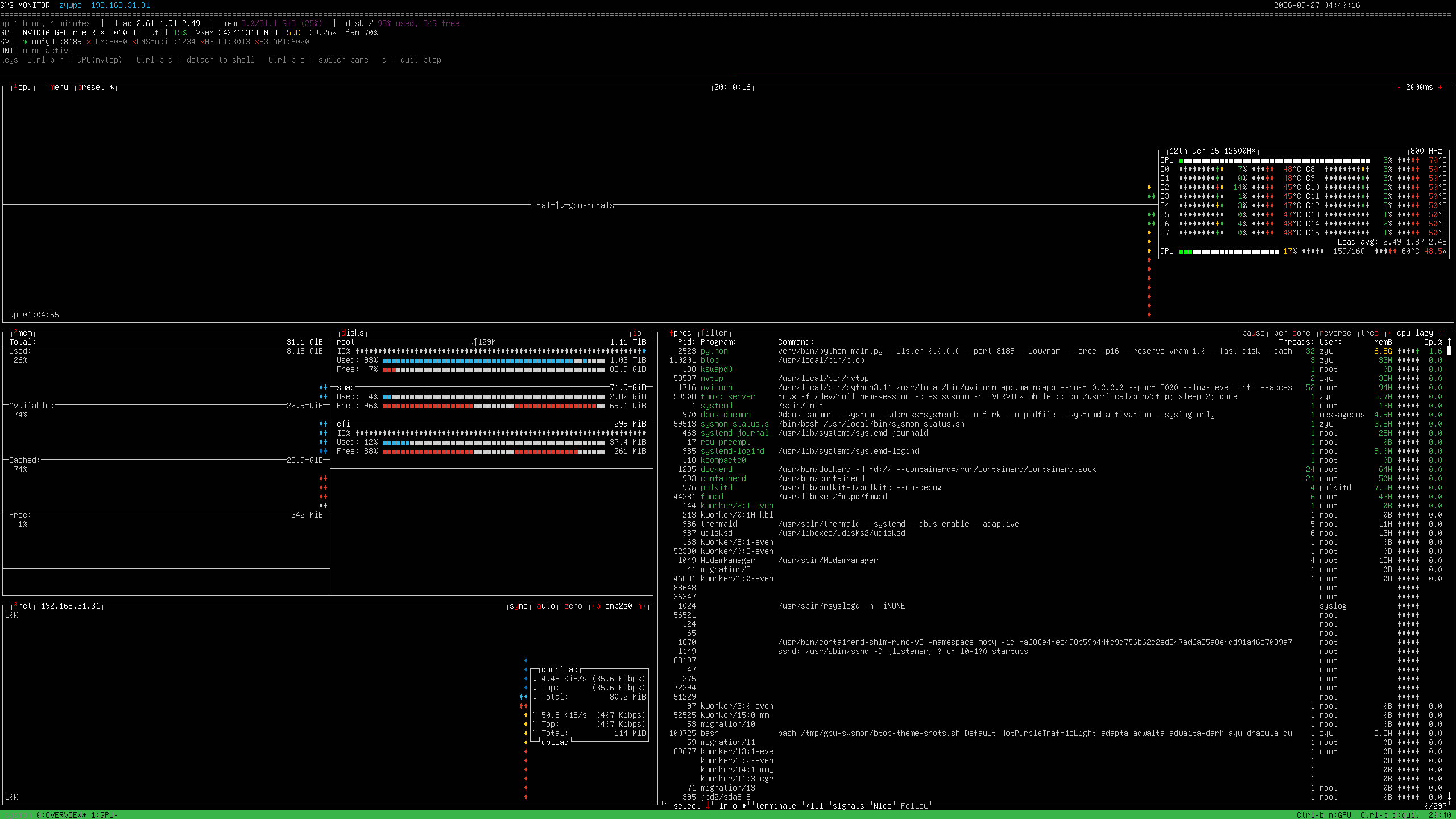This screenshot has width=1456, height=819.
Task: Terminate the selected process
Action: (776, 806)
